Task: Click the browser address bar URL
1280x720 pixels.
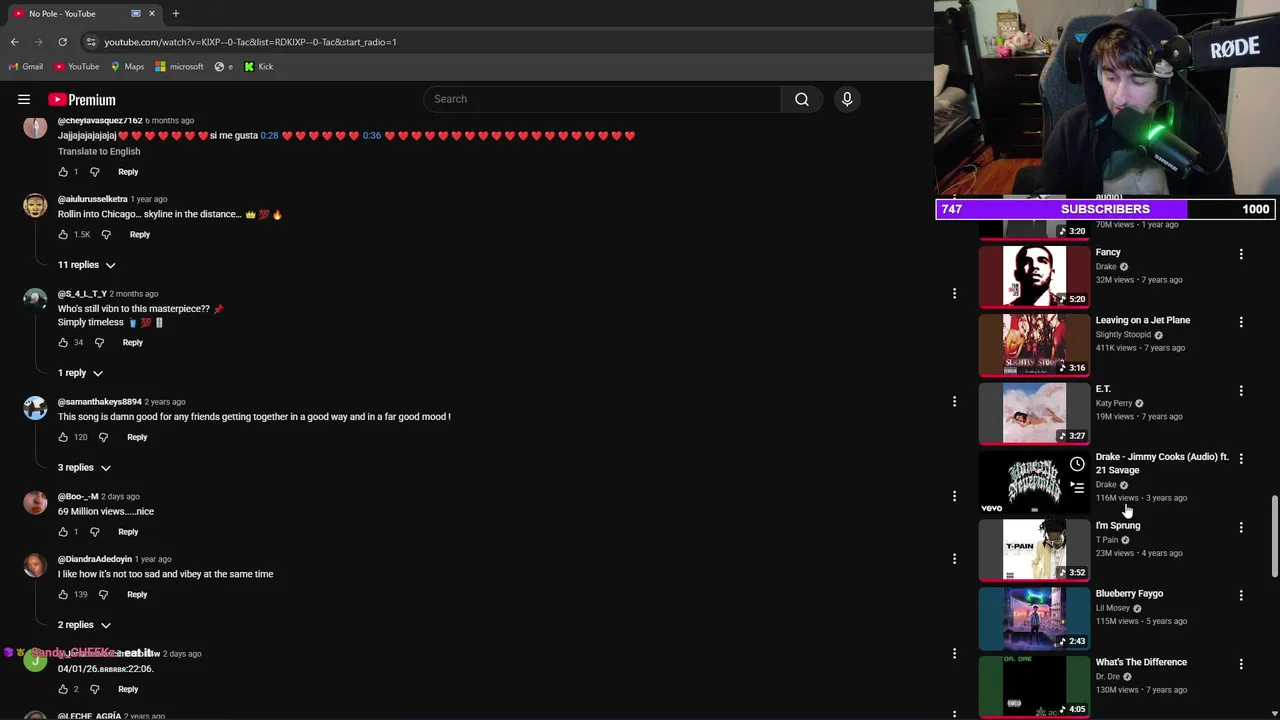Action: 250,42
